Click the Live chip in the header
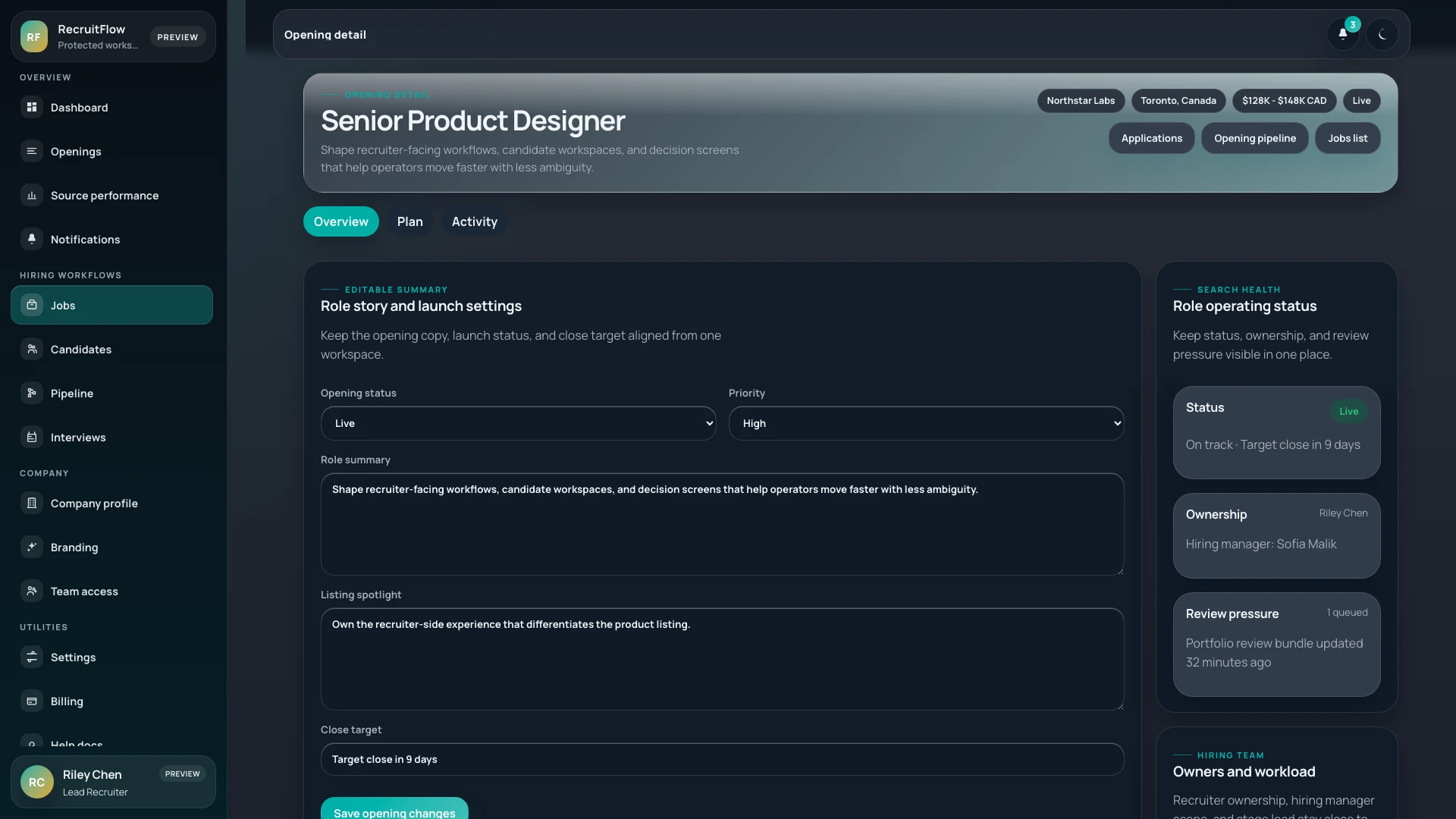Viewport: 1456px width, 819px height. point(1361,101)
